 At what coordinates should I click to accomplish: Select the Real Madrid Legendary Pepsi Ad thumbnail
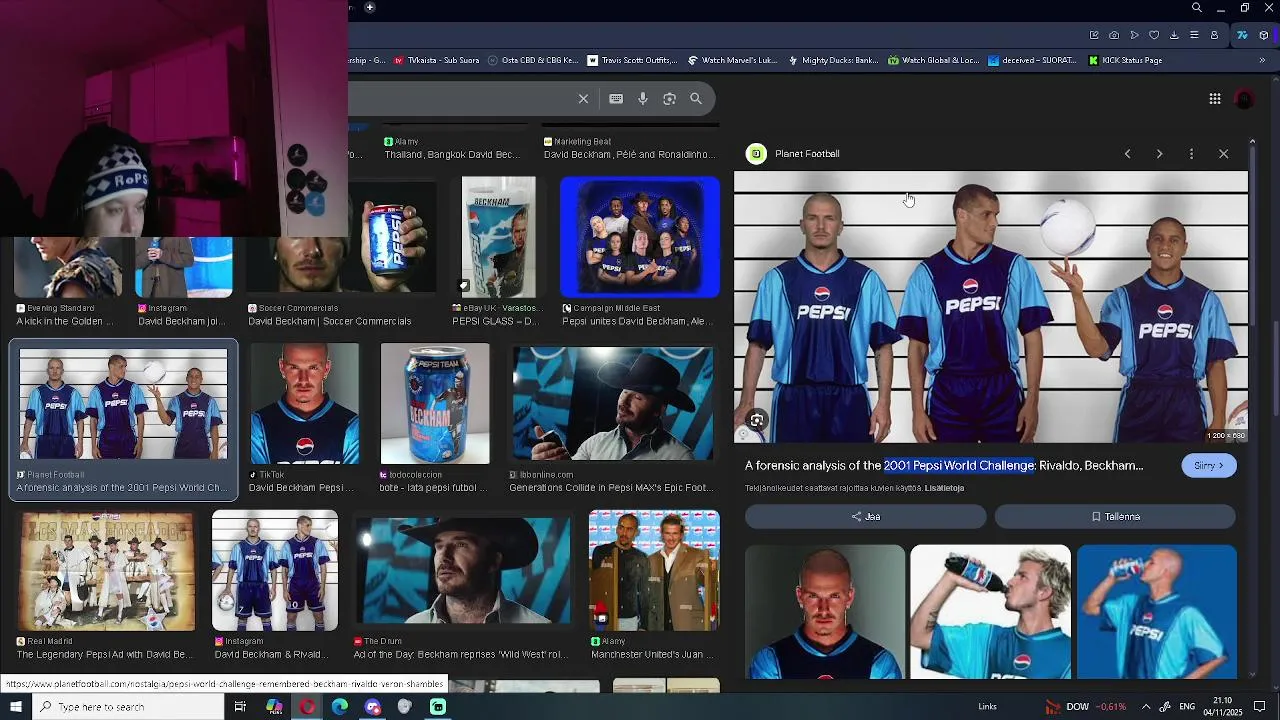106,571
